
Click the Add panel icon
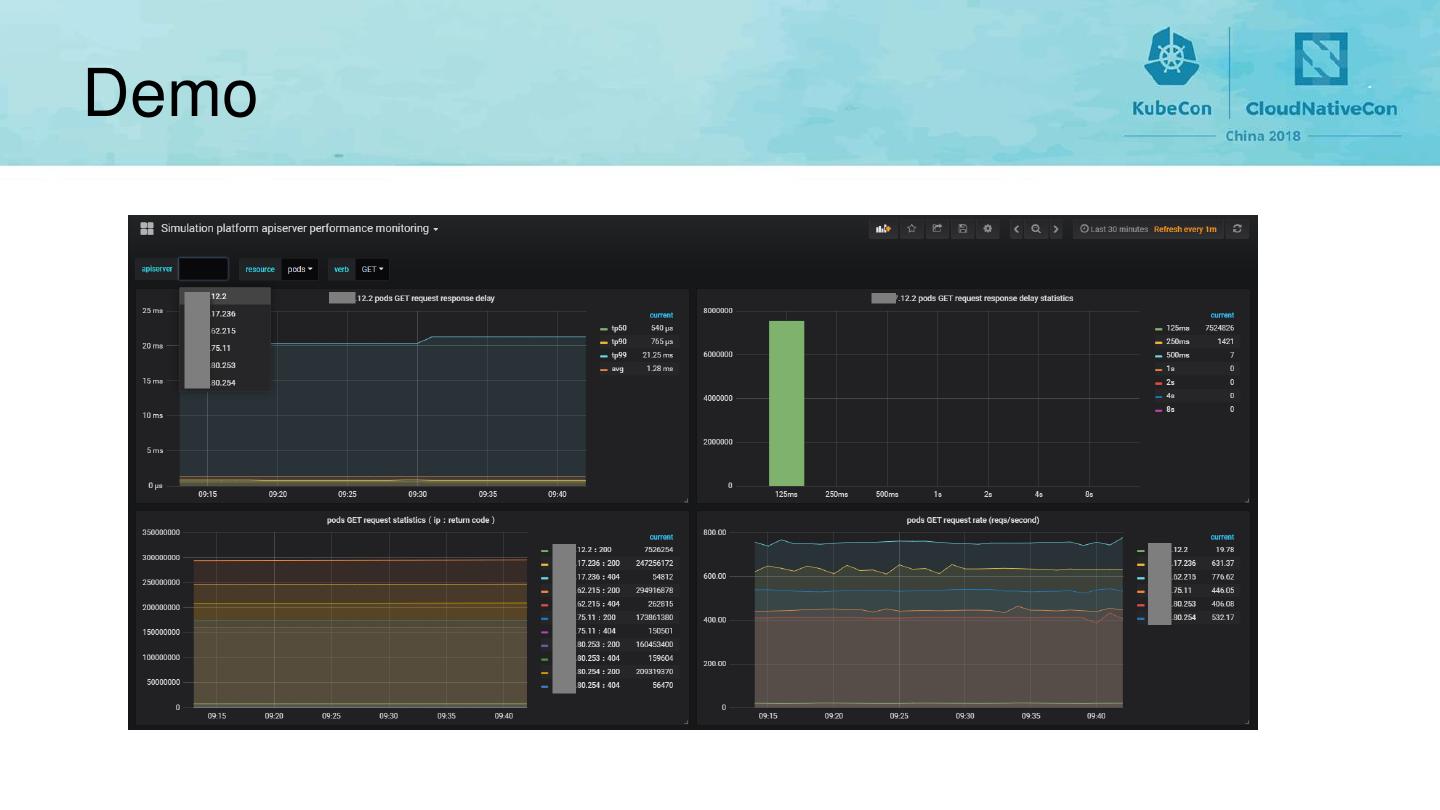tap(882, 229)
